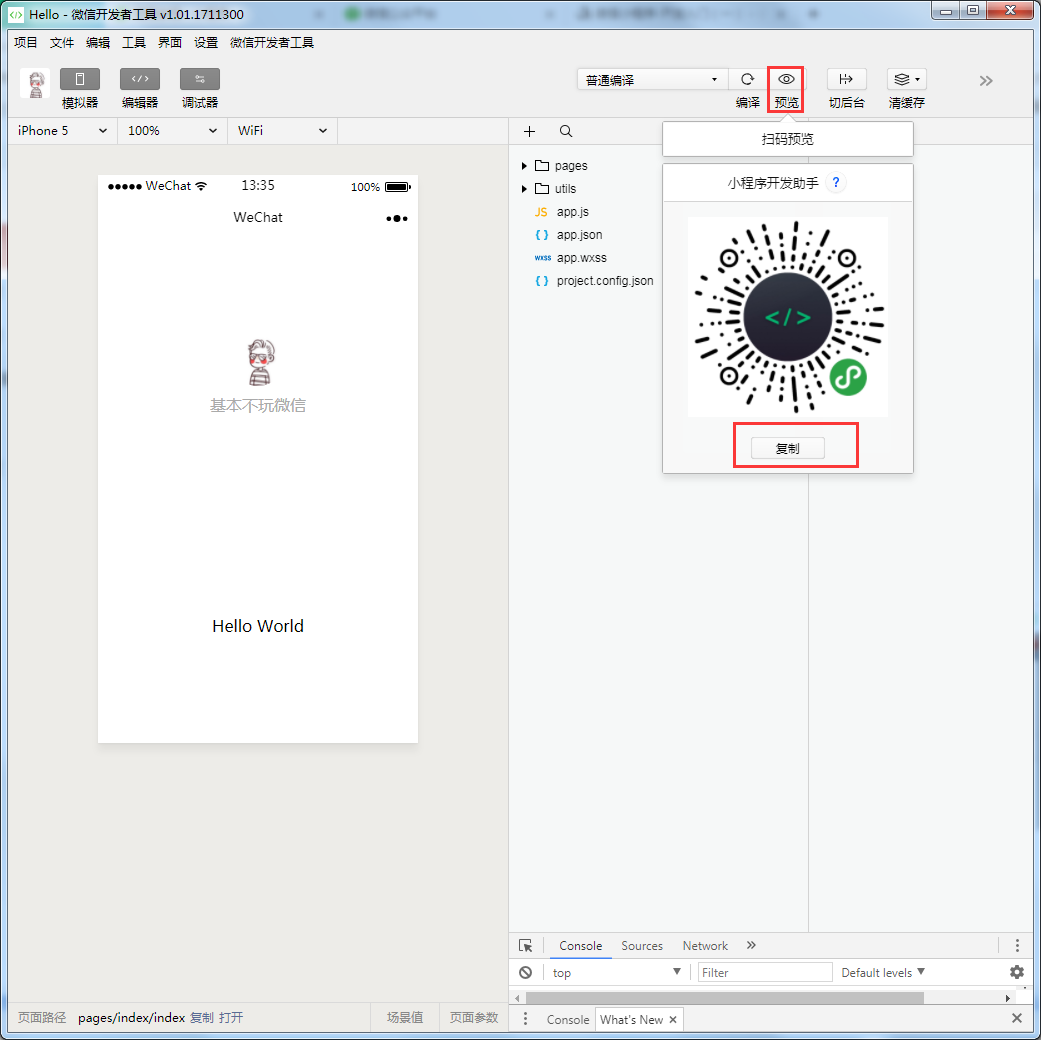Viewport: 1041px width, 1040px height.
Task: Click the help question mark icon
Action: tap(836, 183)
